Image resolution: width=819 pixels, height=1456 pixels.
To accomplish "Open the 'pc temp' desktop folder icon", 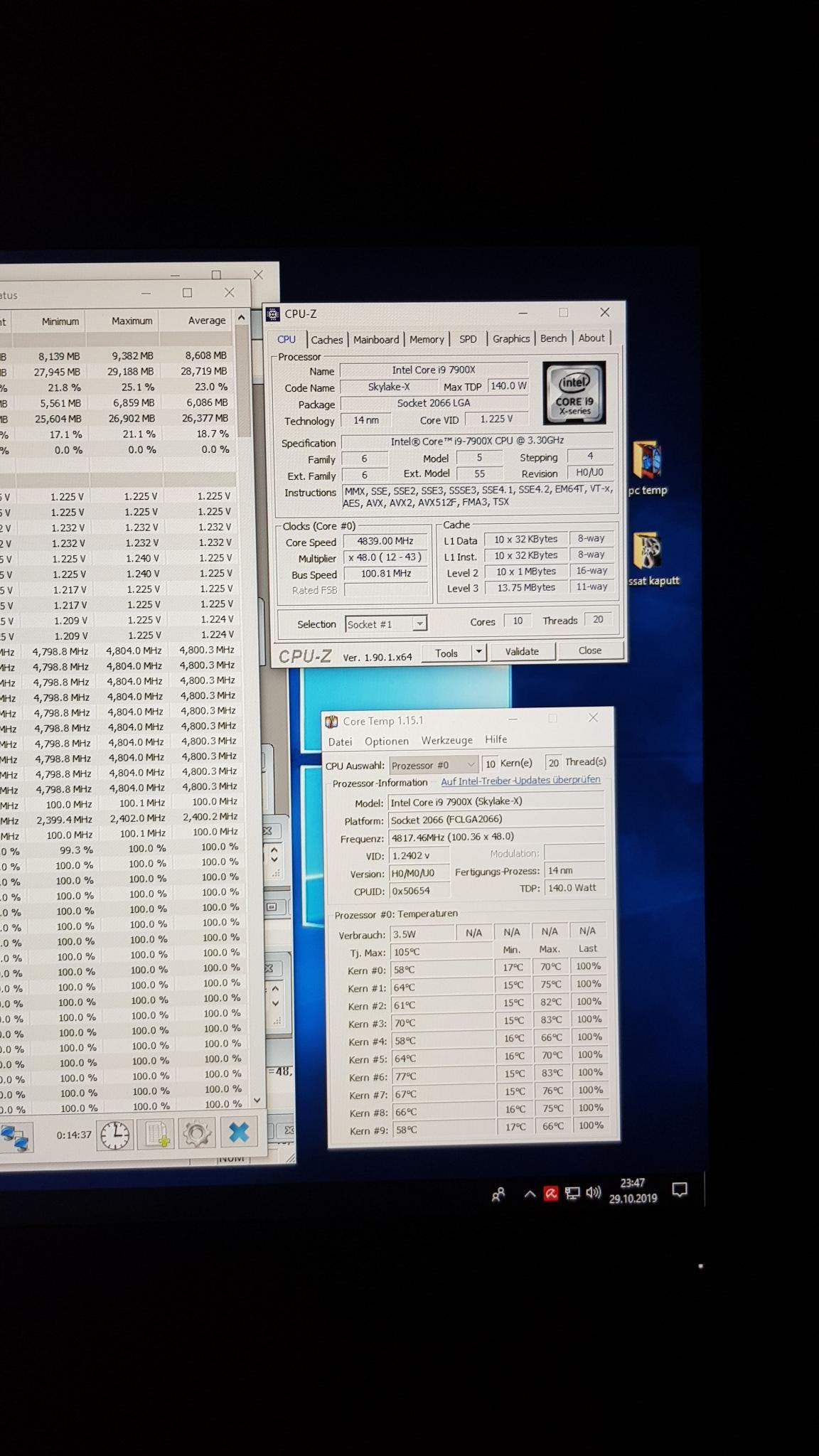I will 647,468.
